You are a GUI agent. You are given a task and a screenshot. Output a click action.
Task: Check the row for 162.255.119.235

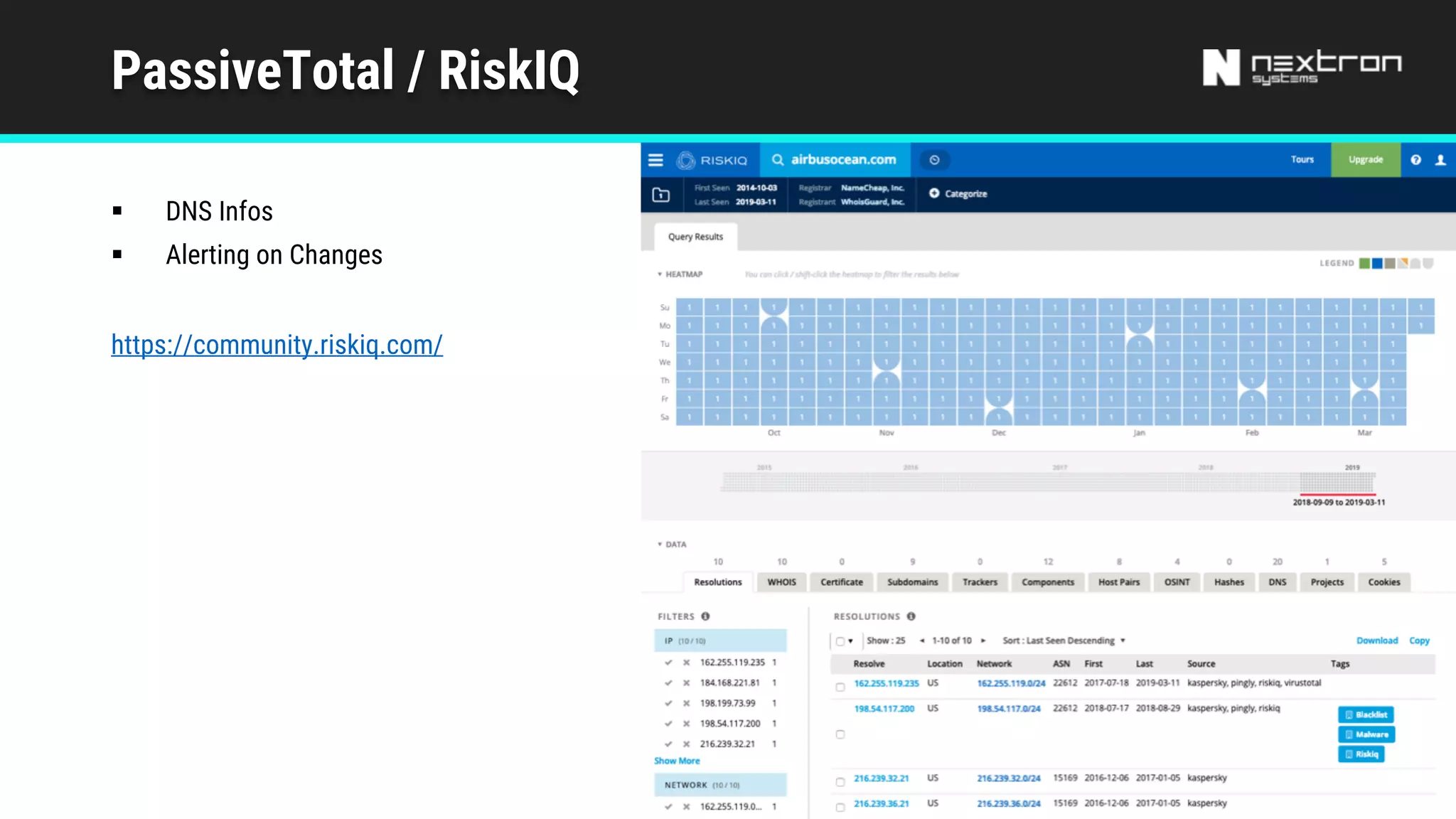click(840, 687)
